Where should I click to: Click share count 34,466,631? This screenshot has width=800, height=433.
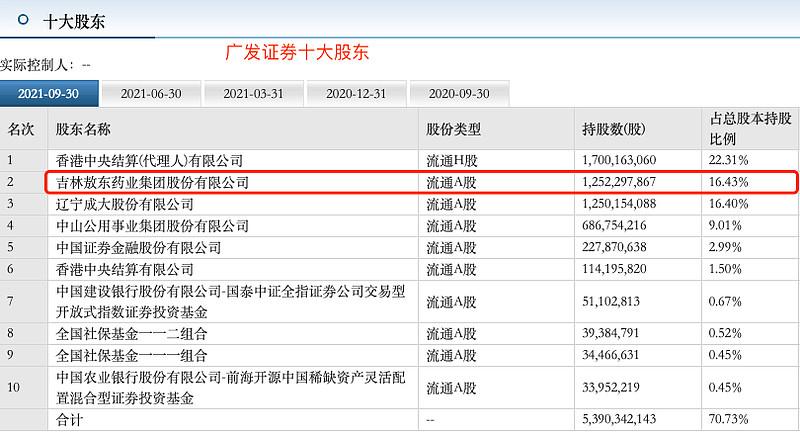611,355
